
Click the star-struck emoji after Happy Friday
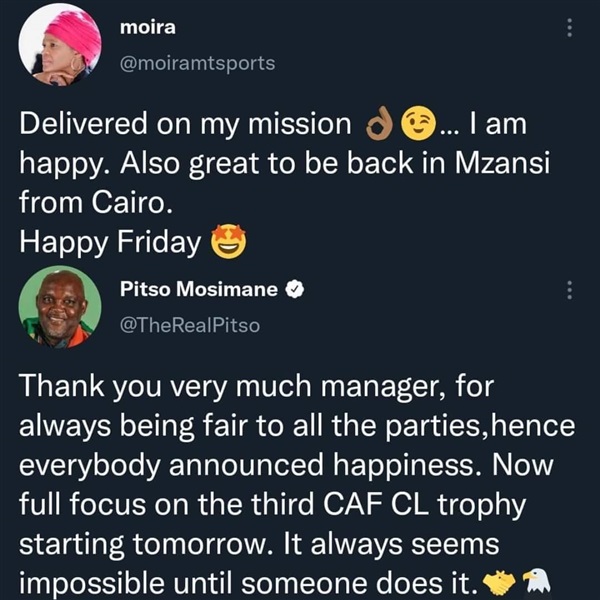(229, 241)
